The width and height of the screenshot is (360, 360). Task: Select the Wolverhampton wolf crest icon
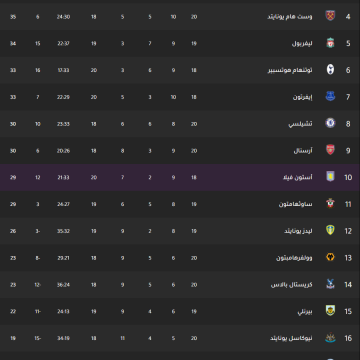point(330,257)
